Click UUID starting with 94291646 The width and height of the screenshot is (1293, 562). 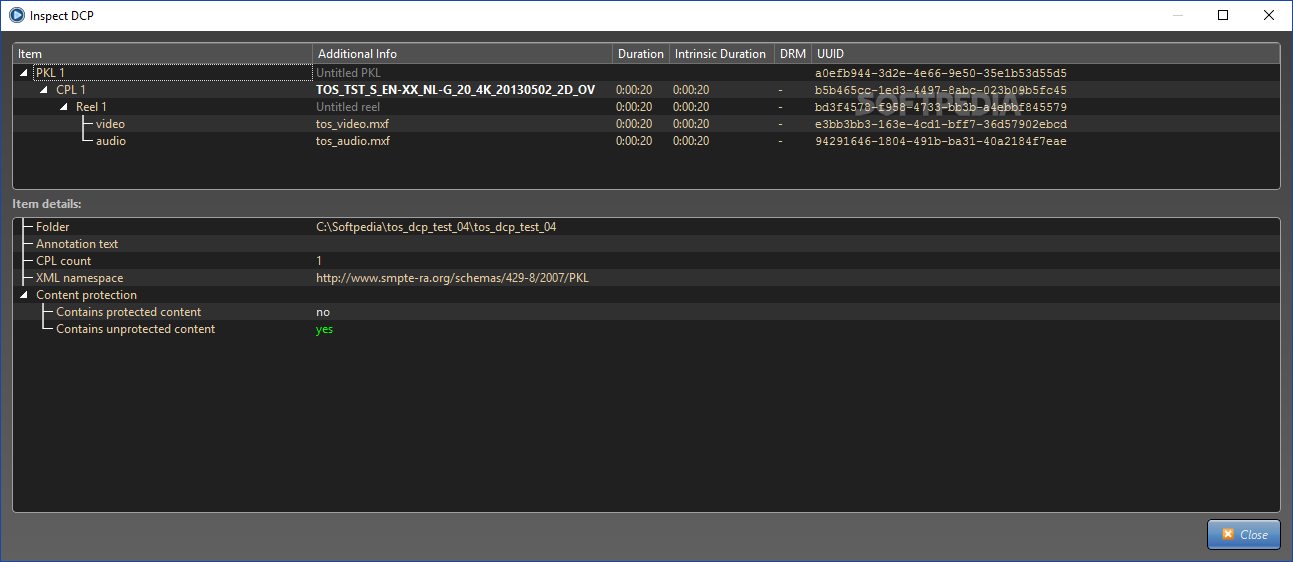point(941,141)
